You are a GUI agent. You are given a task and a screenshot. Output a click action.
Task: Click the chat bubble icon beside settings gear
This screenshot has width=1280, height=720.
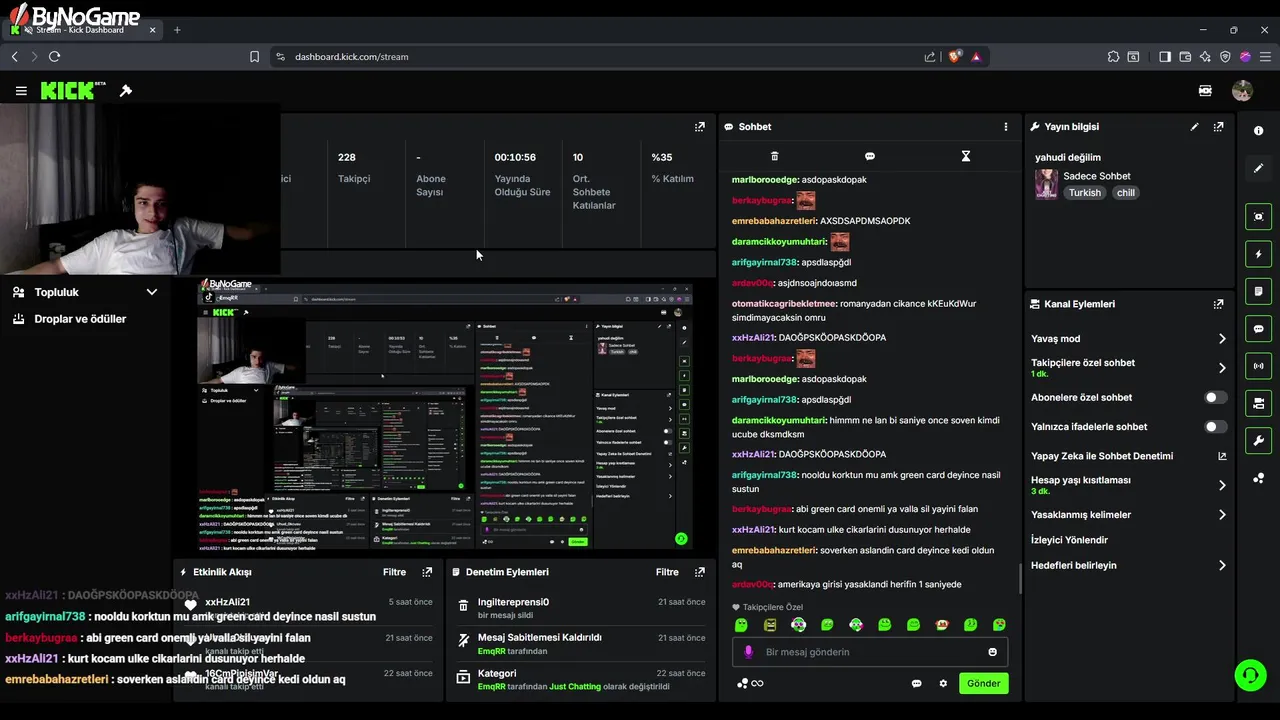point(916,684)
